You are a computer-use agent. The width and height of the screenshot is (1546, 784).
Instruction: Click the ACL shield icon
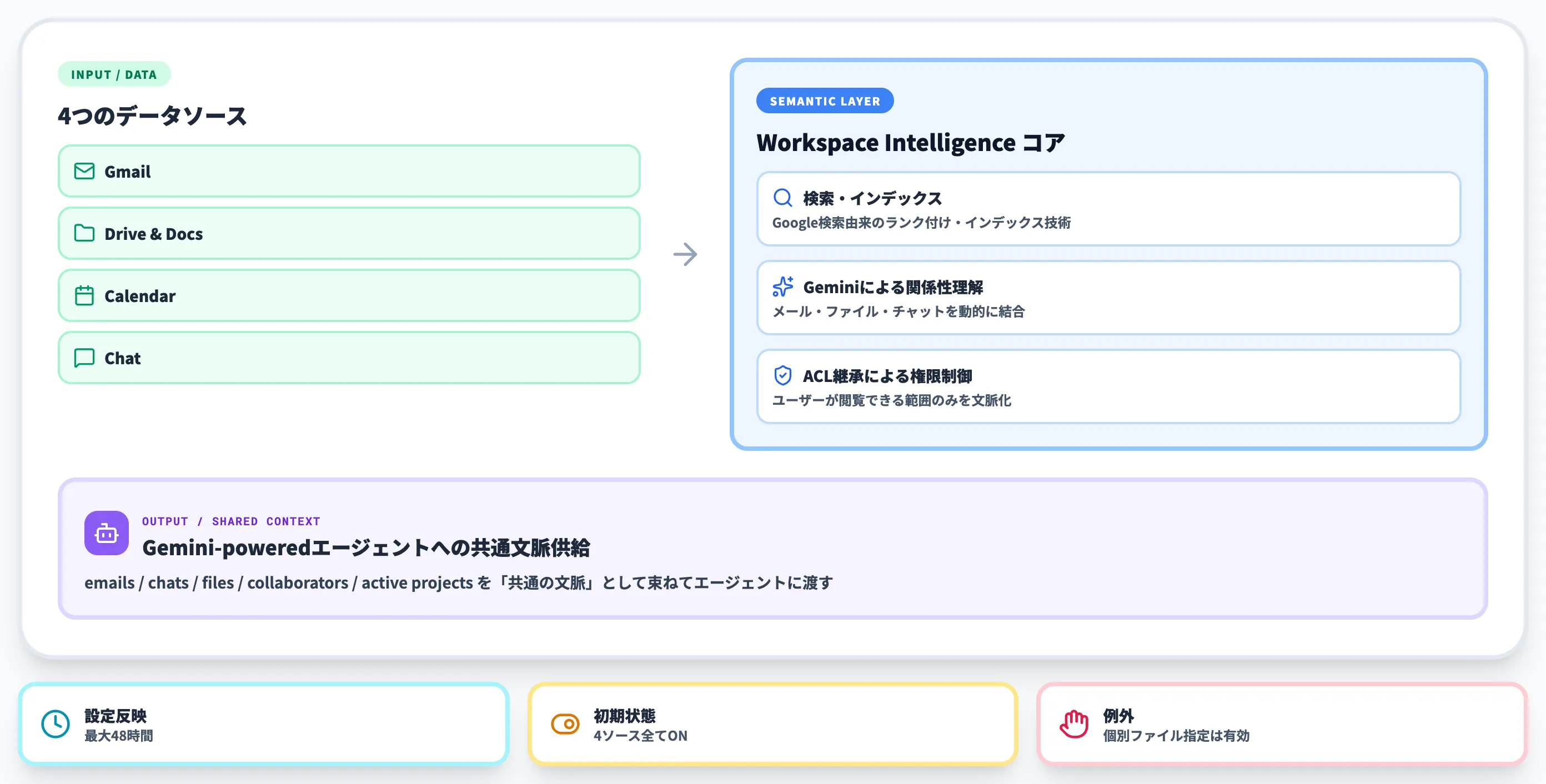tap(782, 375)
